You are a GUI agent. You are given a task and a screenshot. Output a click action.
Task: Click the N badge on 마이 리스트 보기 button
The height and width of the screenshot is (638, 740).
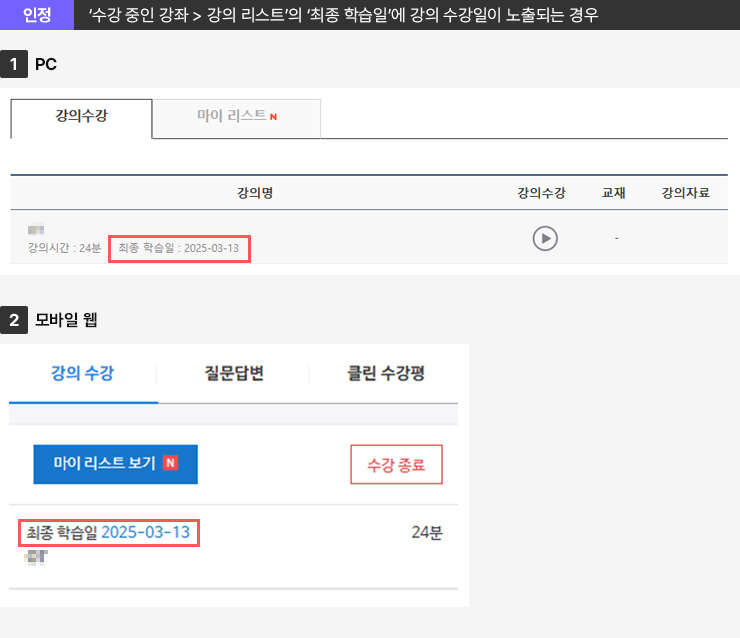pos(170,463)
